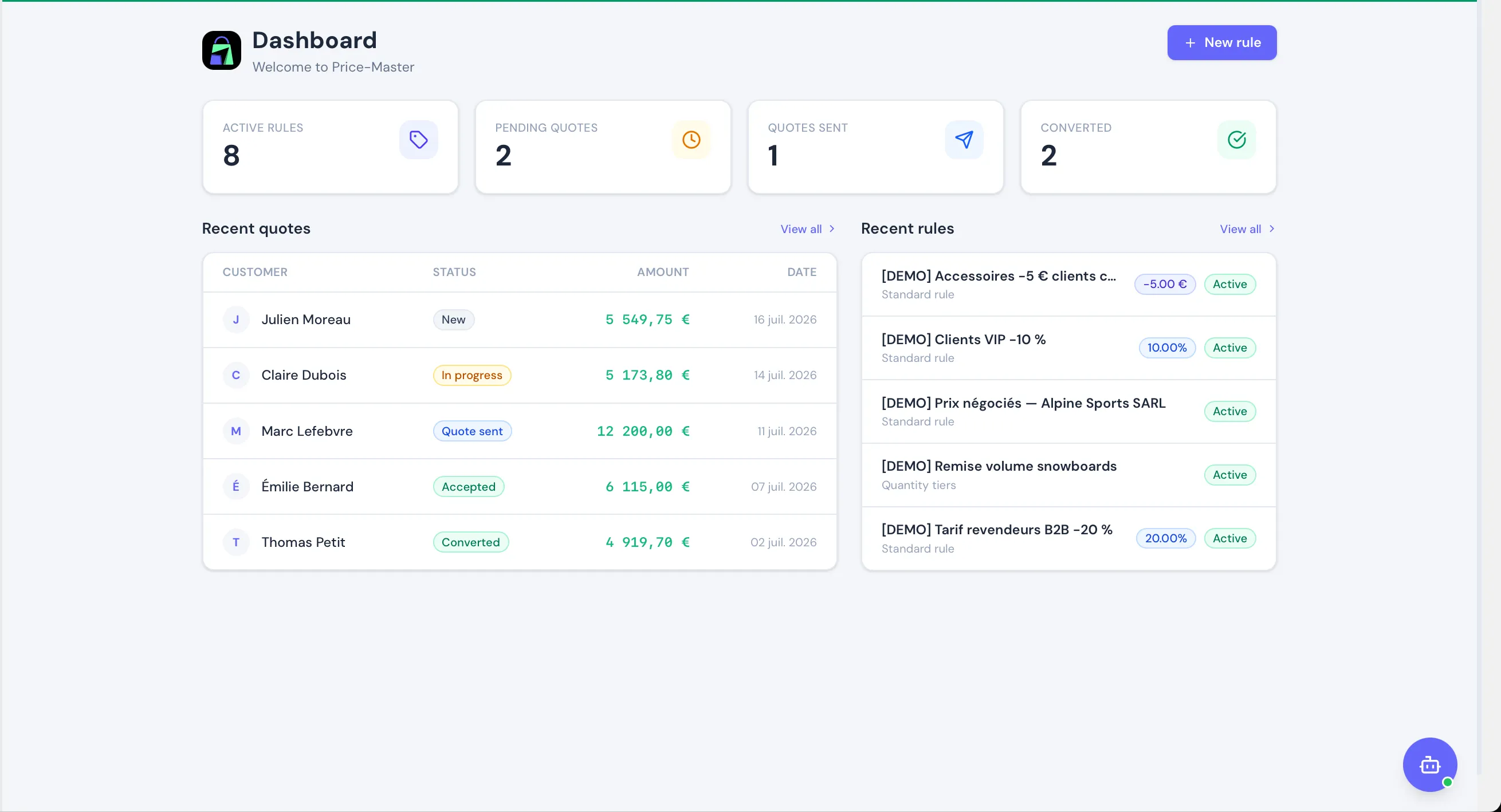The height and width of the screenshot is (812, 1501).
Task: Open View all for Recent quotes
Action: [808, 229]
